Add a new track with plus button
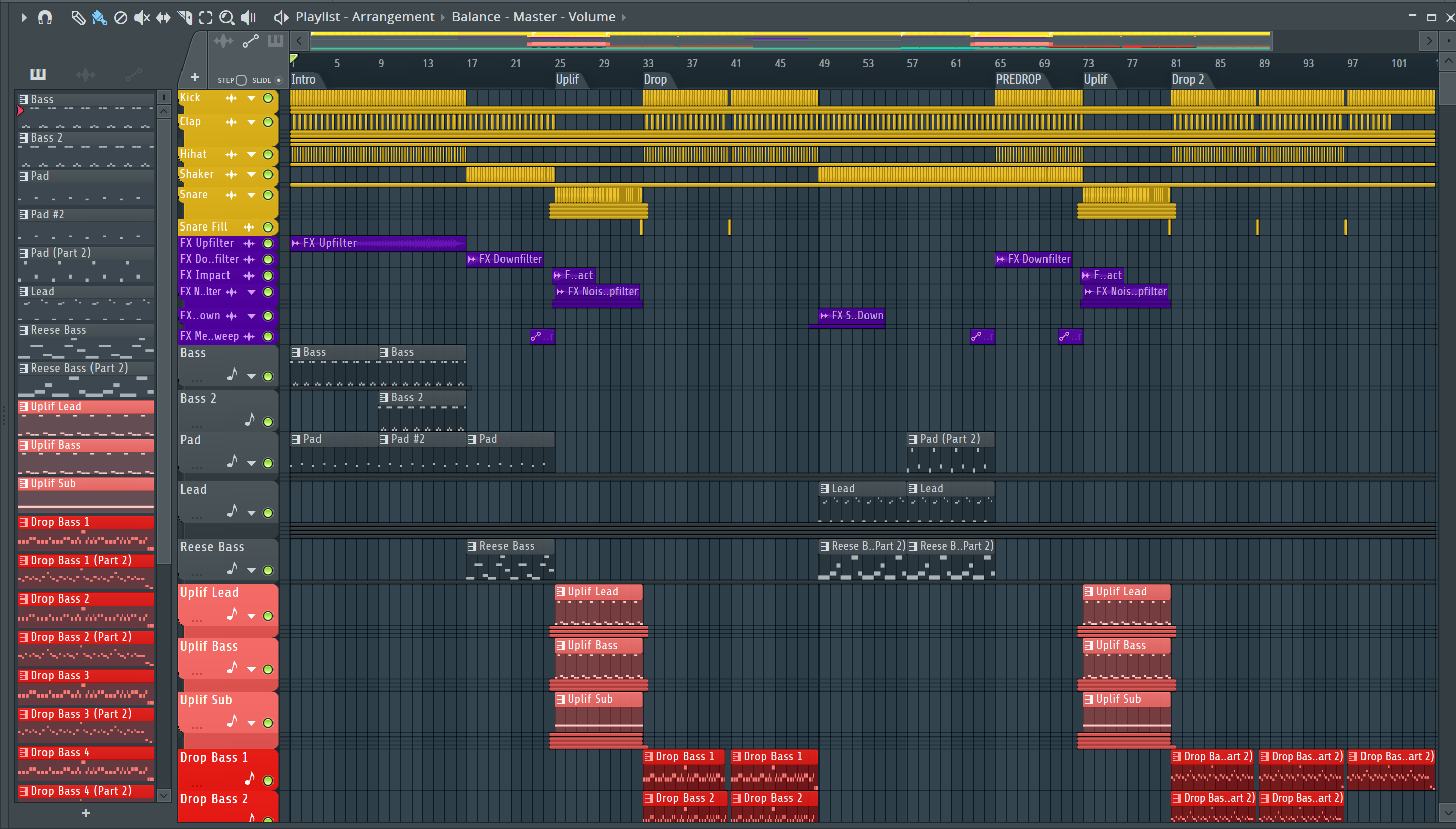The width and height of the screenshot is (1456, 829). tap(194, 77)
